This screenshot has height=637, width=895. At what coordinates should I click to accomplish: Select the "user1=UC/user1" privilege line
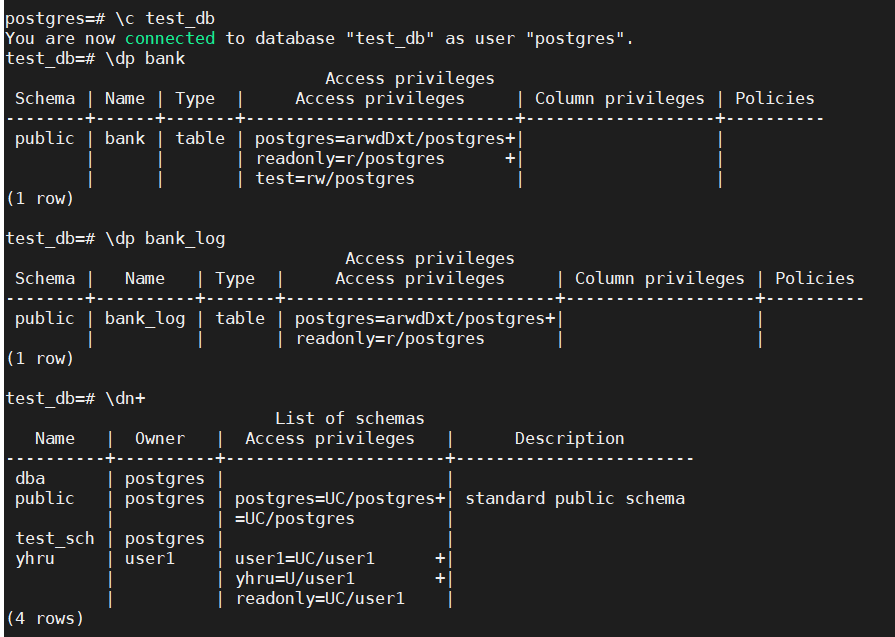pos(305,558)
